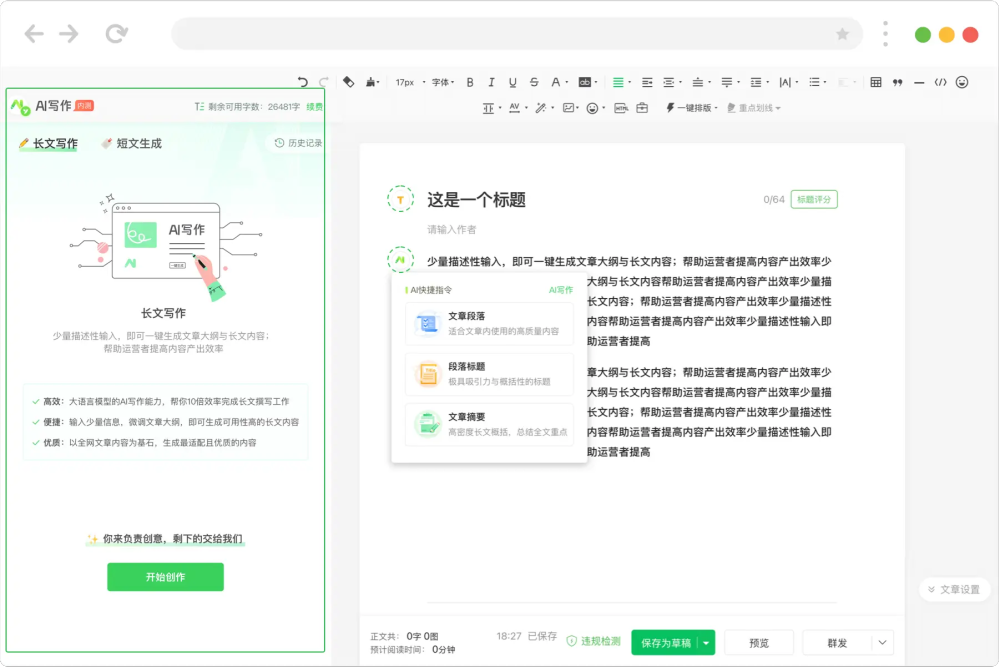Select the 文章段落 AI quick command
The image size is (1000, 667).
[x=489, y=322]
